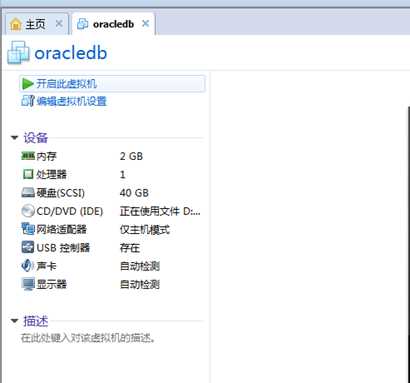Click the VM icon on oracledb tab

(82, 24)
